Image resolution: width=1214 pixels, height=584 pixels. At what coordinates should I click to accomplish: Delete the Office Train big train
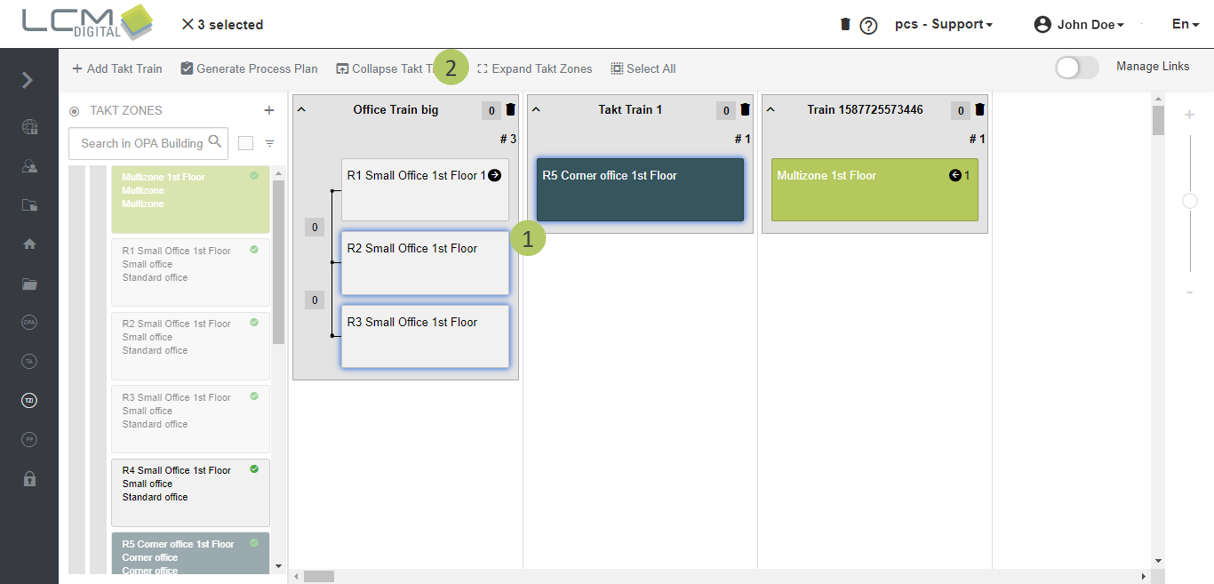point(511,110)
